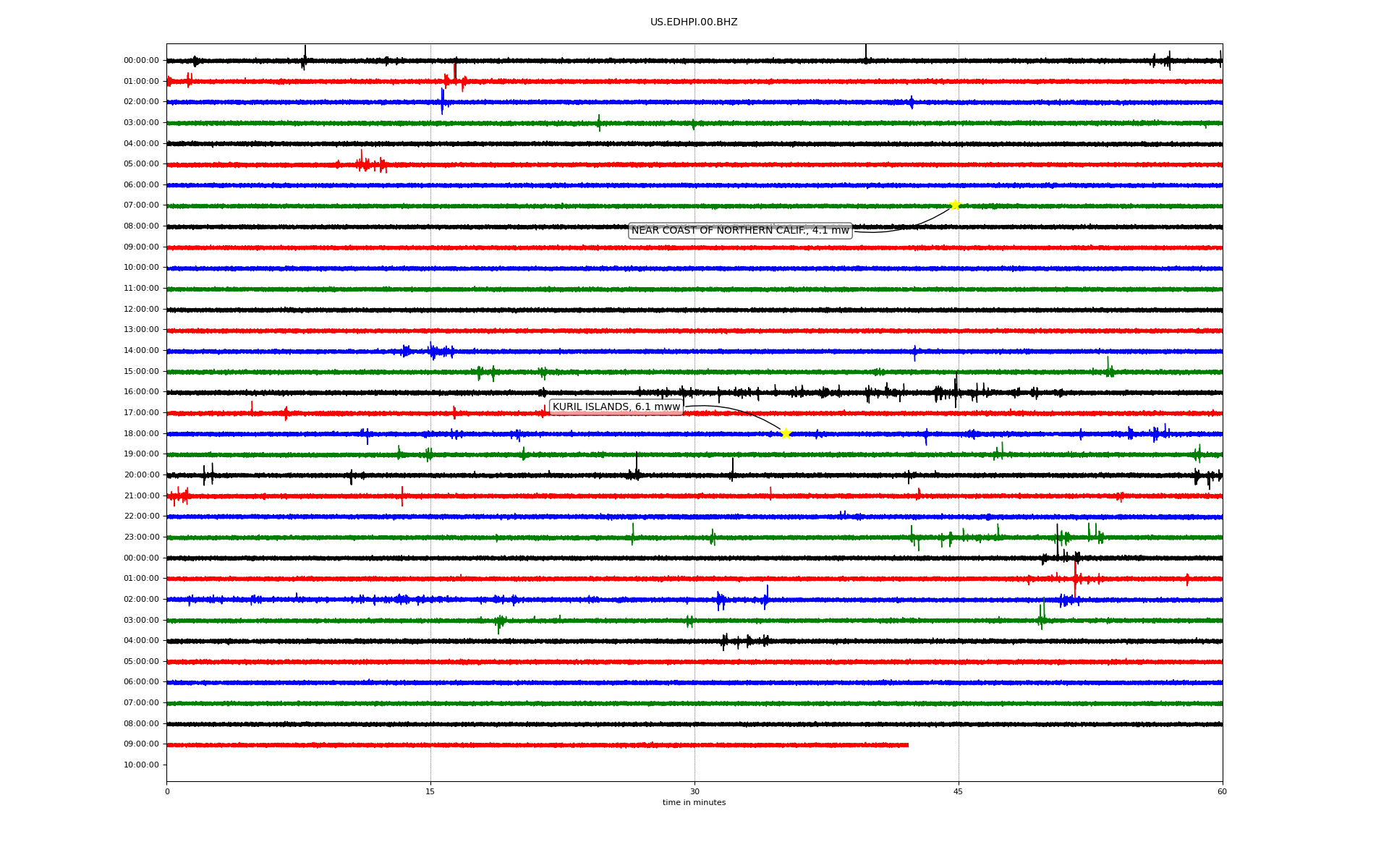Click the 12:00:00 time label
This screenshot has height=868, width=1389.
(x=141, y=310)
